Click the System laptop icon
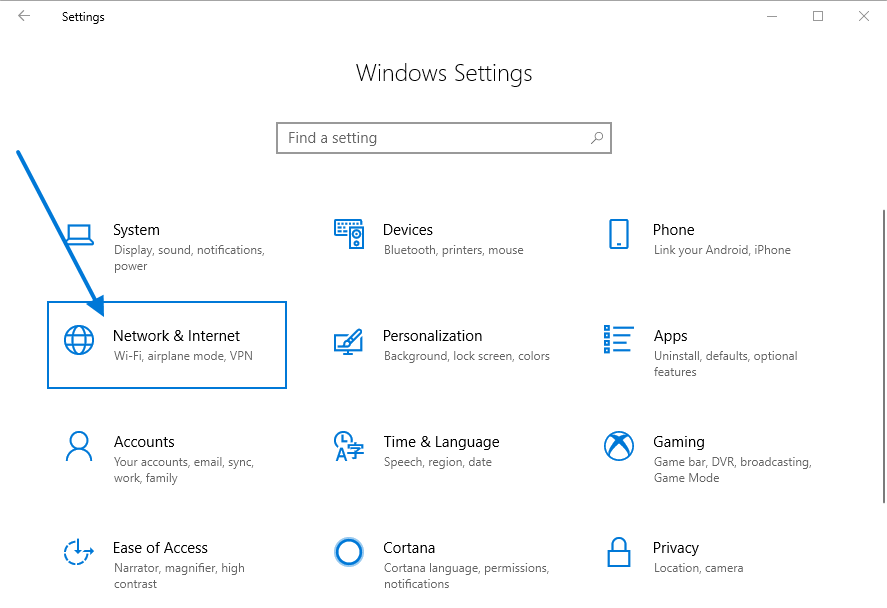The image size is (887, 608). pos(79,235)
